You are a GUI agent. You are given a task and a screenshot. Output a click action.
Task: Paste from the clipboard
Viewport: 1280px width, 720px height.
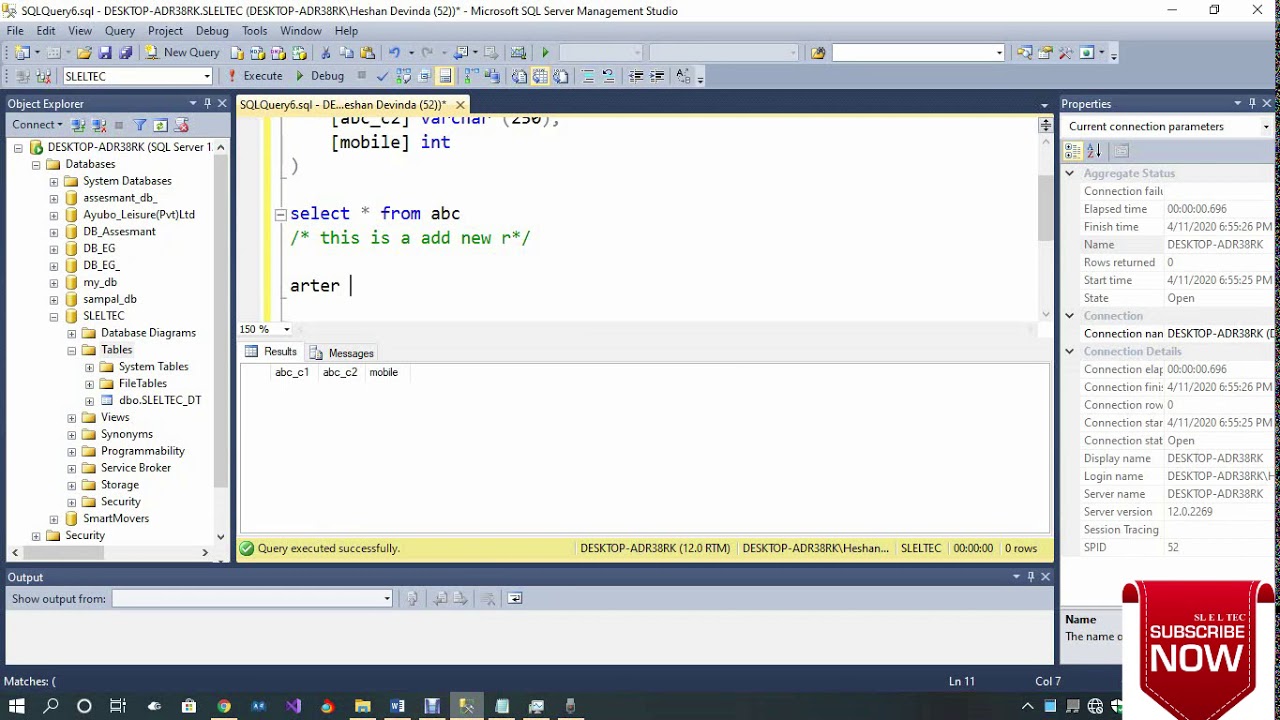[x=367, y=53]
